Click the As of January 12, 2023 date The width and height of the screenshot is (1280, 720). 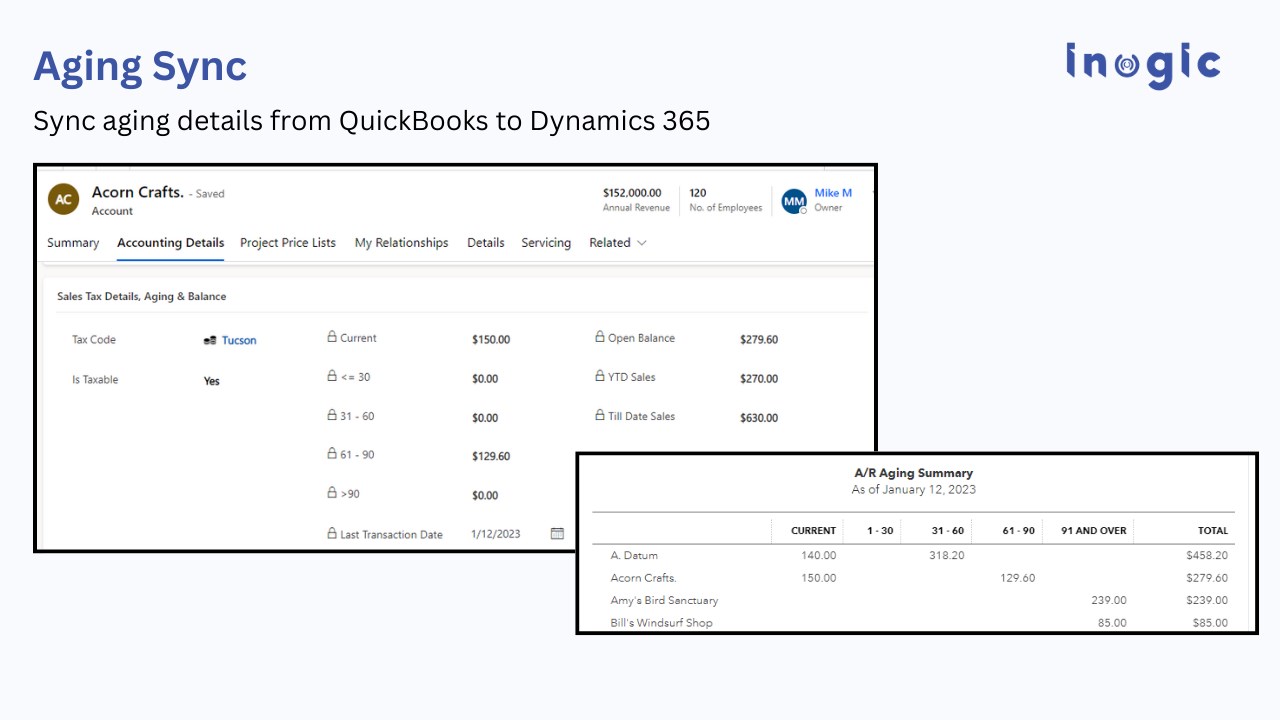[913, 490]
